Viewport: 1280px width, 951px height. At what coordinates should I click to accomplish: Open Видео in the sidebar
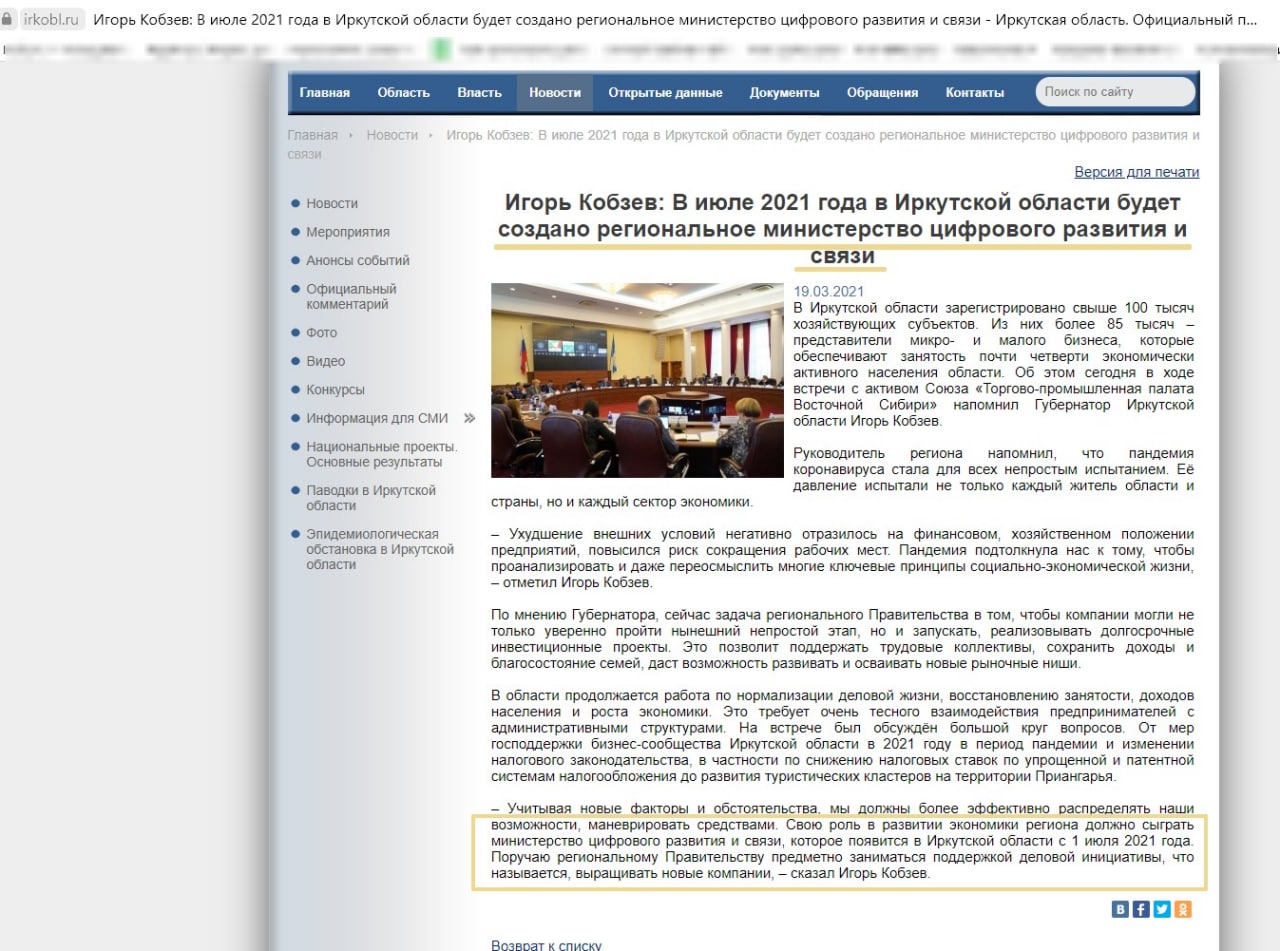point(326,361)
